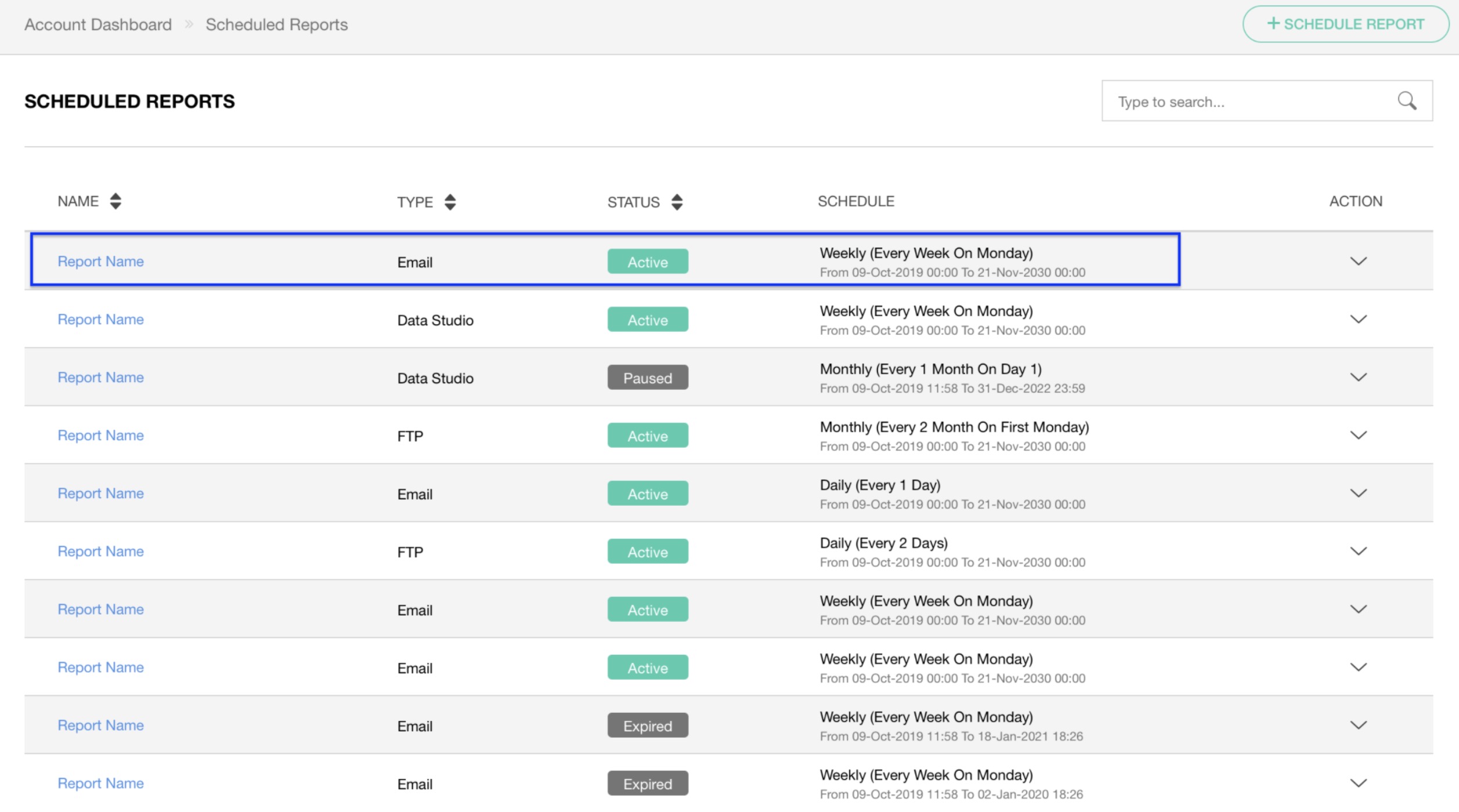Sort the list by the NAME column
The image size is (1459, 812).
click(115, 201)
